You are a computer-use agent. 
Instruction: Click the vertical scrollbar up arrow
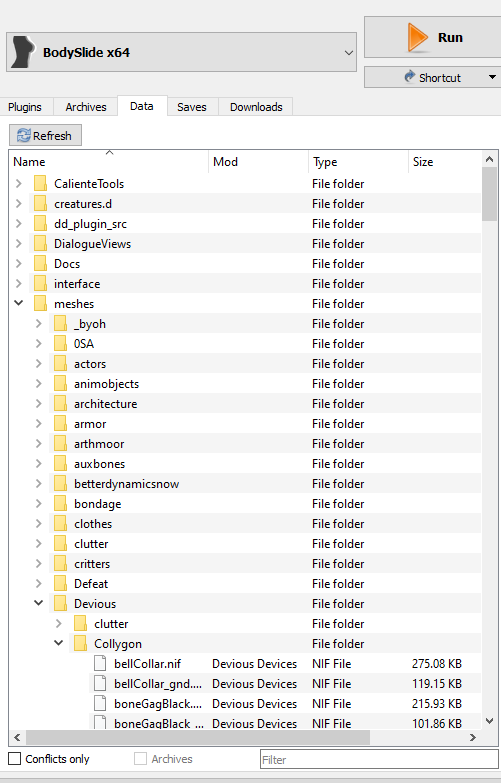click(490, 159)
